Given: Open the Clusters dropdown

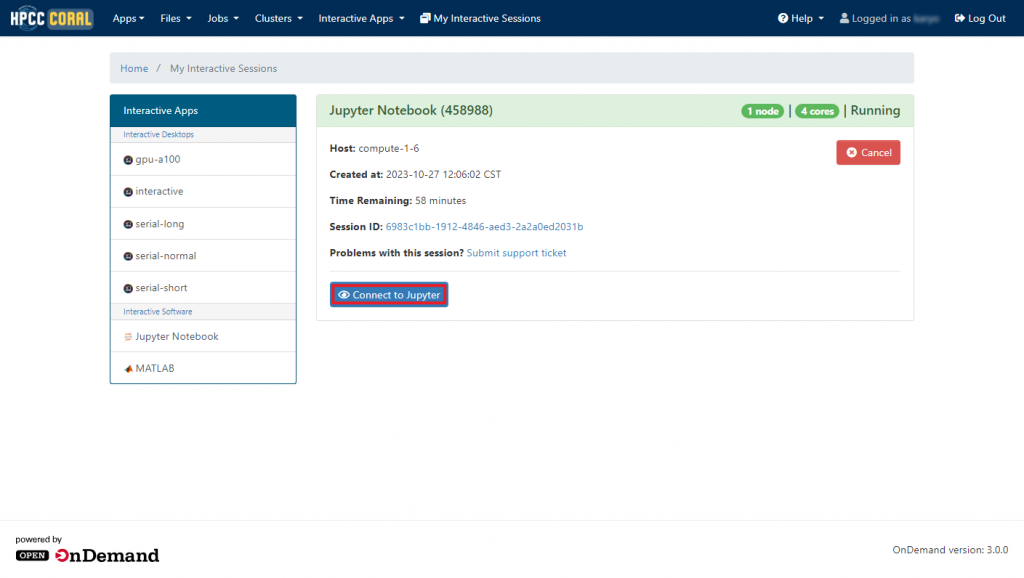Looking at the screenshot, I should [x=278, y=17].
